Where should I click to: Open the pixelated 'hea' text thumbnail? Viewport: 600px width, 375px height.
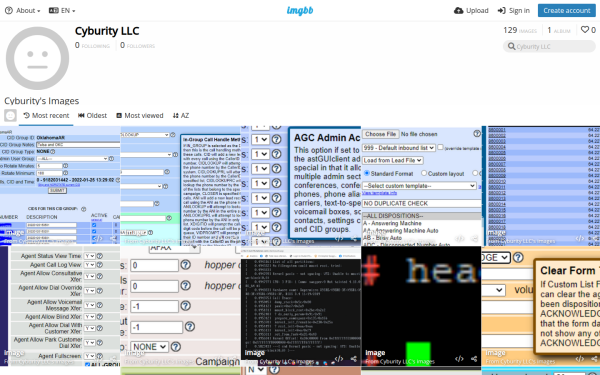pos(421,305)
